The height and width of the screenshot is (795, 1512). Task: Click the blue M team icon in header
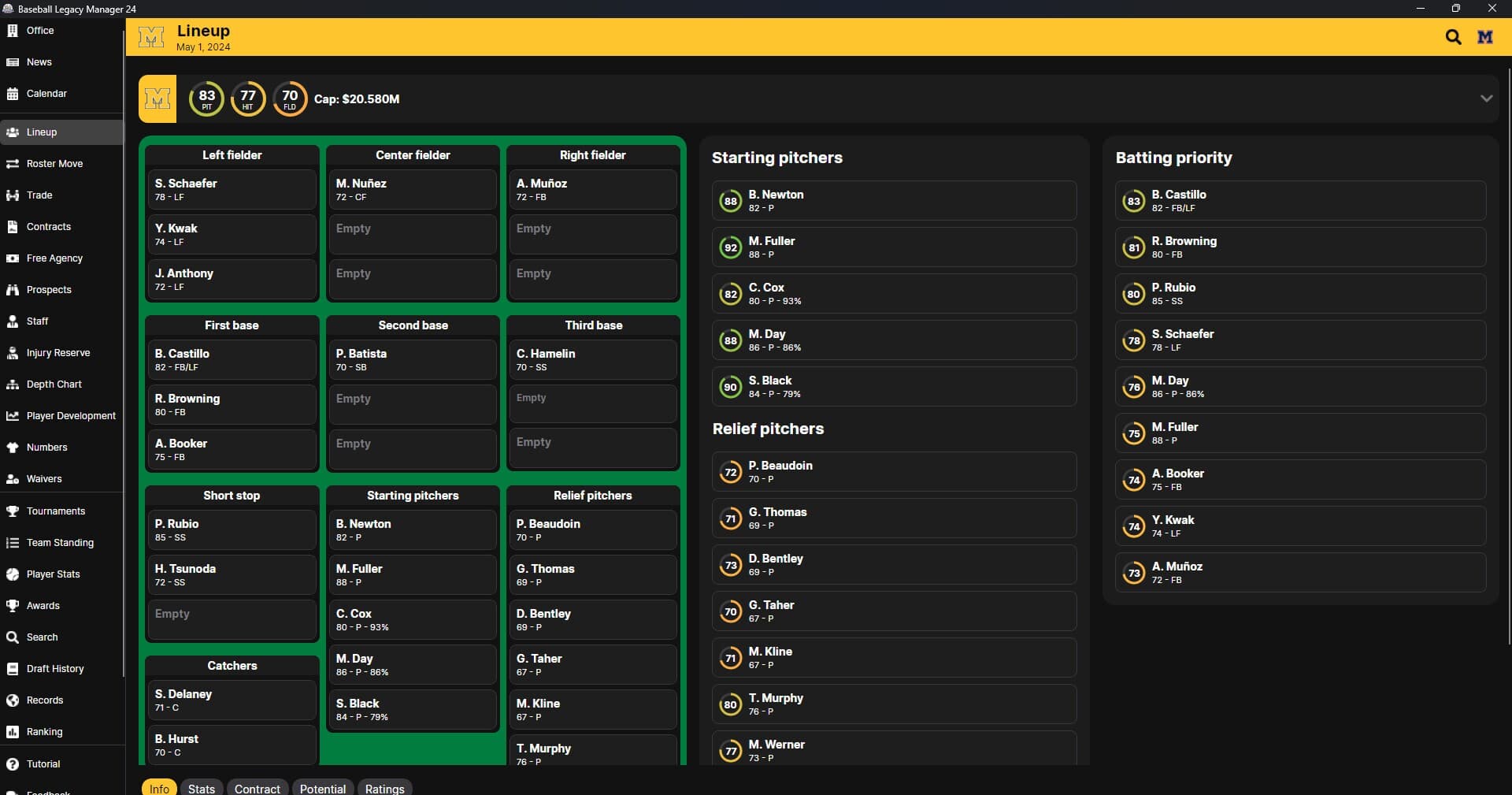point(1485,37)
